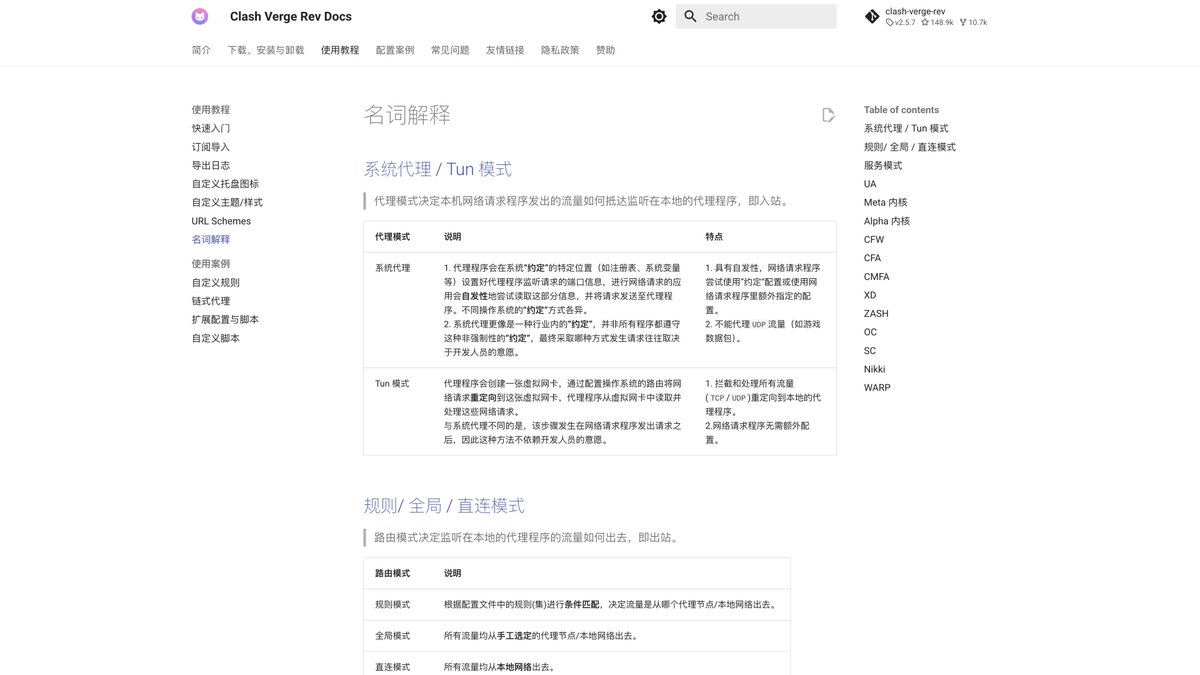Jump to 规则/ 全局 / 直连模式 in table of contents
The height and width of the screenshot is (675, 1200).
(x=910, y=147)
